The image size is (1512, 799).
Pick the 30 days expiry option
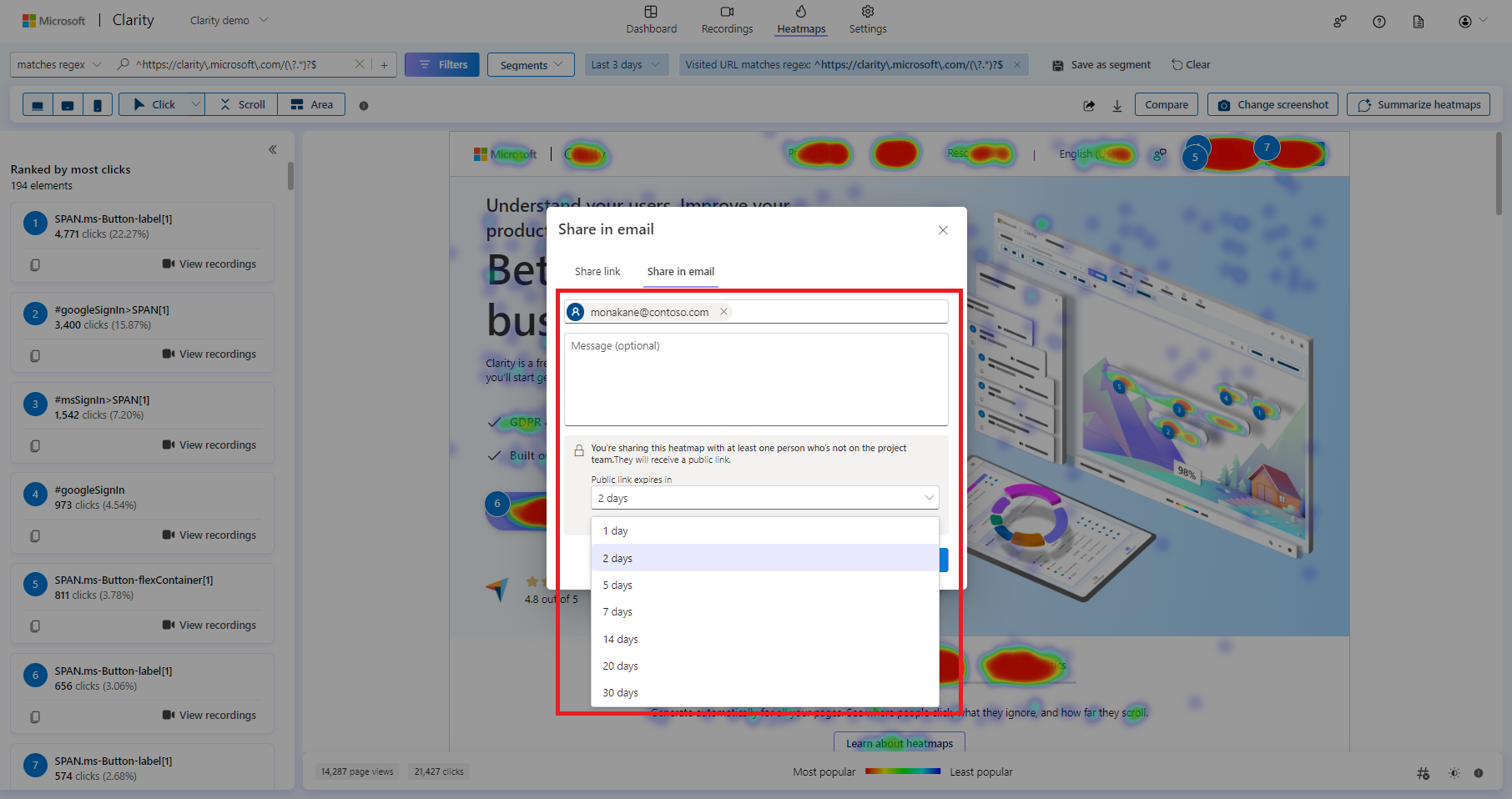pyautogui.click(x=764, y=693)
